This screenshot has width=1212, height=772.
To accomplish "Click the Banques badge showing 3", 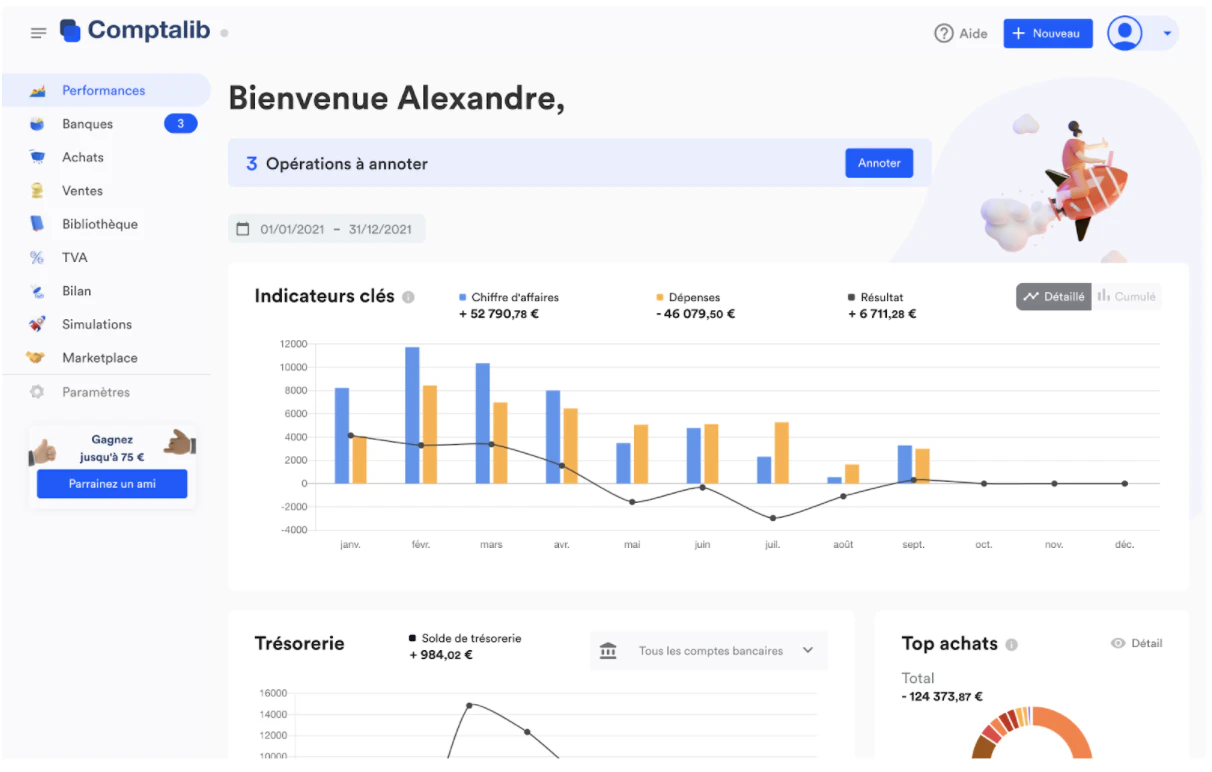I will [x=181, y=124].
